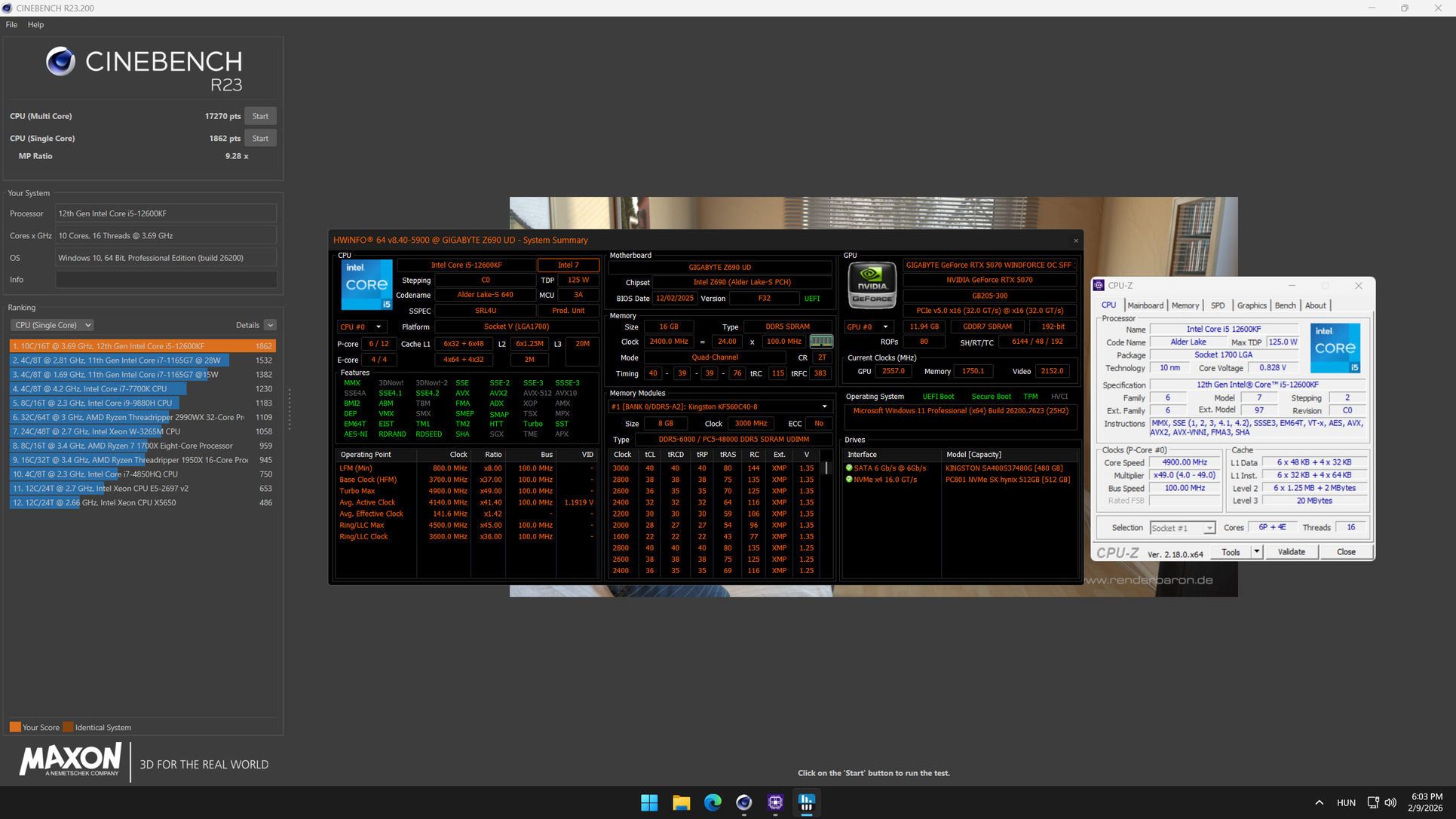The height and width of the screenshot is (819, 1456).
Task: Click the HWiNFO memory module chip icon
Action: [821, 342]
